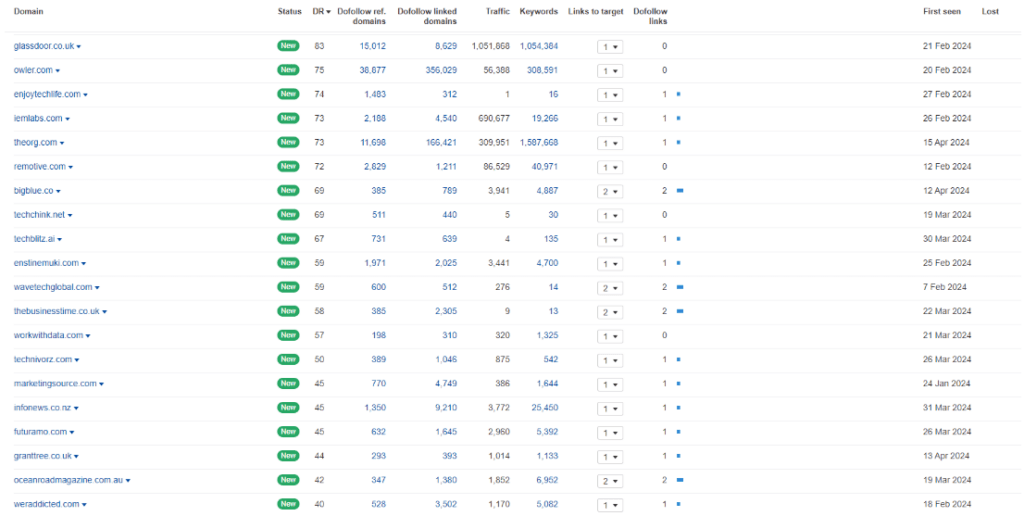The width and height of the screenshot is (1024, 516).
Task: Open keywords 19,266 for iemlabs.com
Action: pyautogui.click(x=545, y=119)
